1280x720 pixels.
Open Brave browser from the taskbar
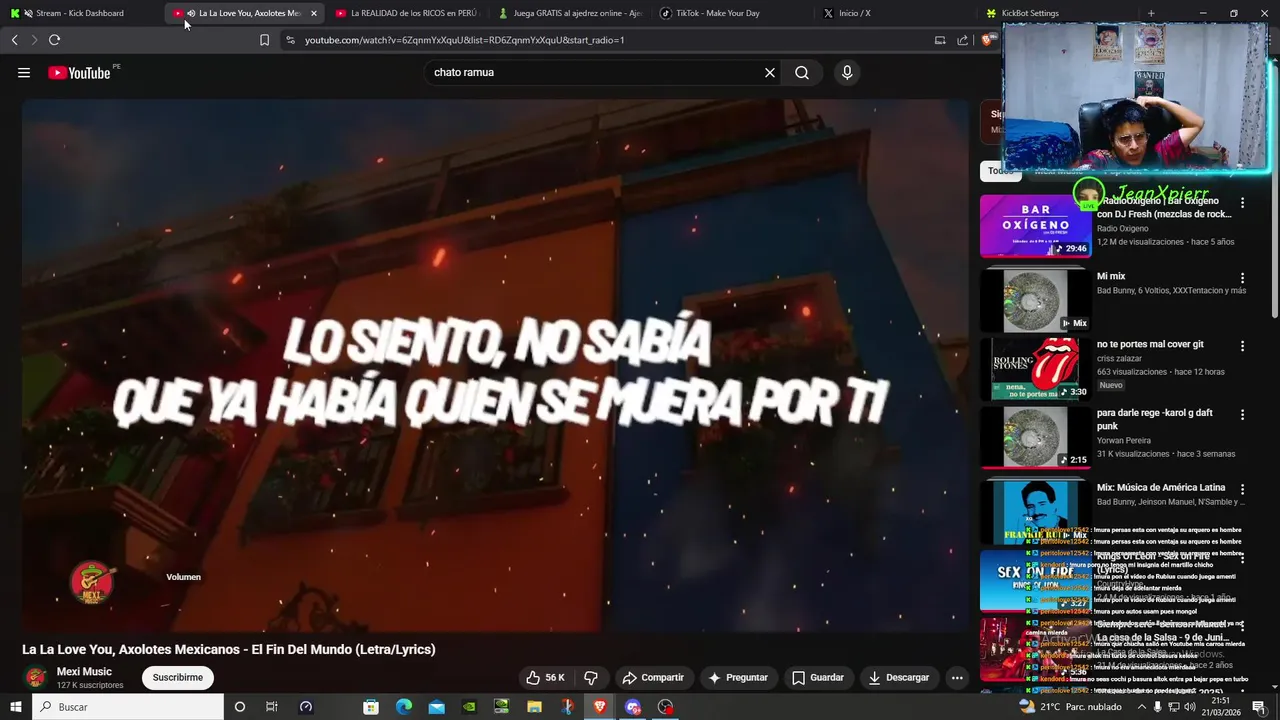point(600,707)
